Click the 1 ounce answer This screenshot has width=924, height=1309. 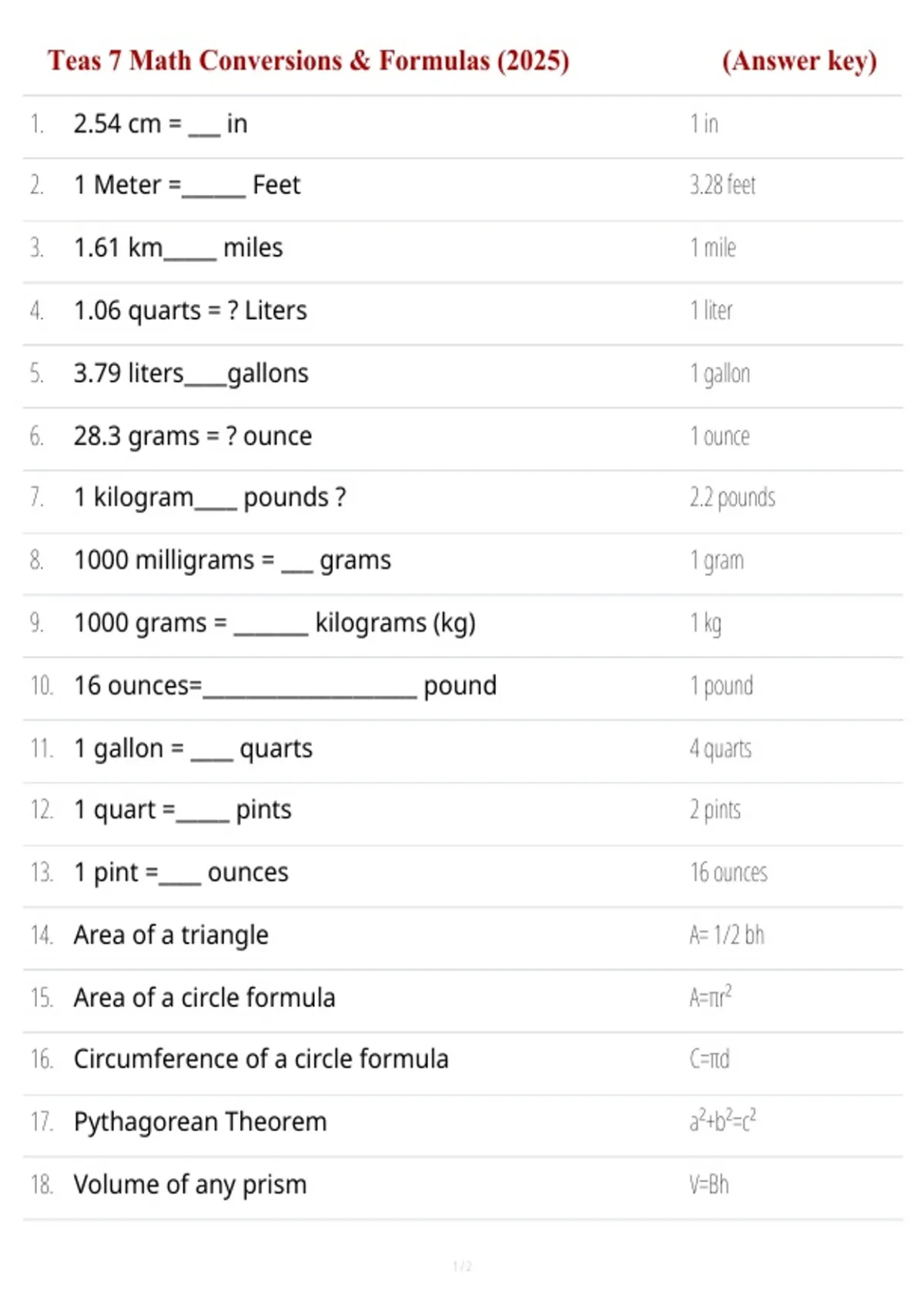719,437
